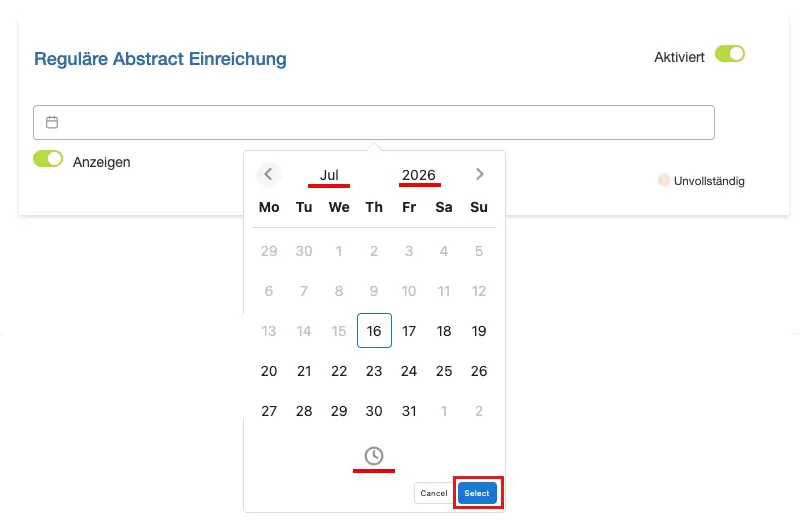Screen dimensions: 800x523
Task: Click the Unvollständig status indicator
Action: point(701,181)
